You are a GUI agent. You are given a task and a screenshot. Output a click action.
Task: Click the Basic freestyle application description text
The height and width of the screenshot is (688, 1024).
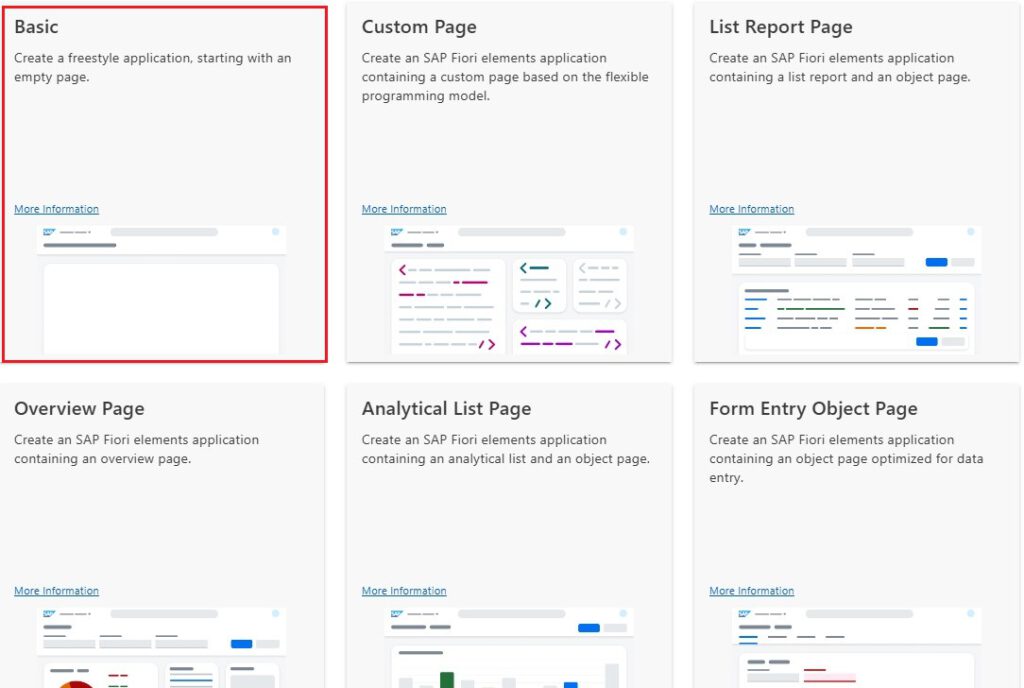point(152,67)
